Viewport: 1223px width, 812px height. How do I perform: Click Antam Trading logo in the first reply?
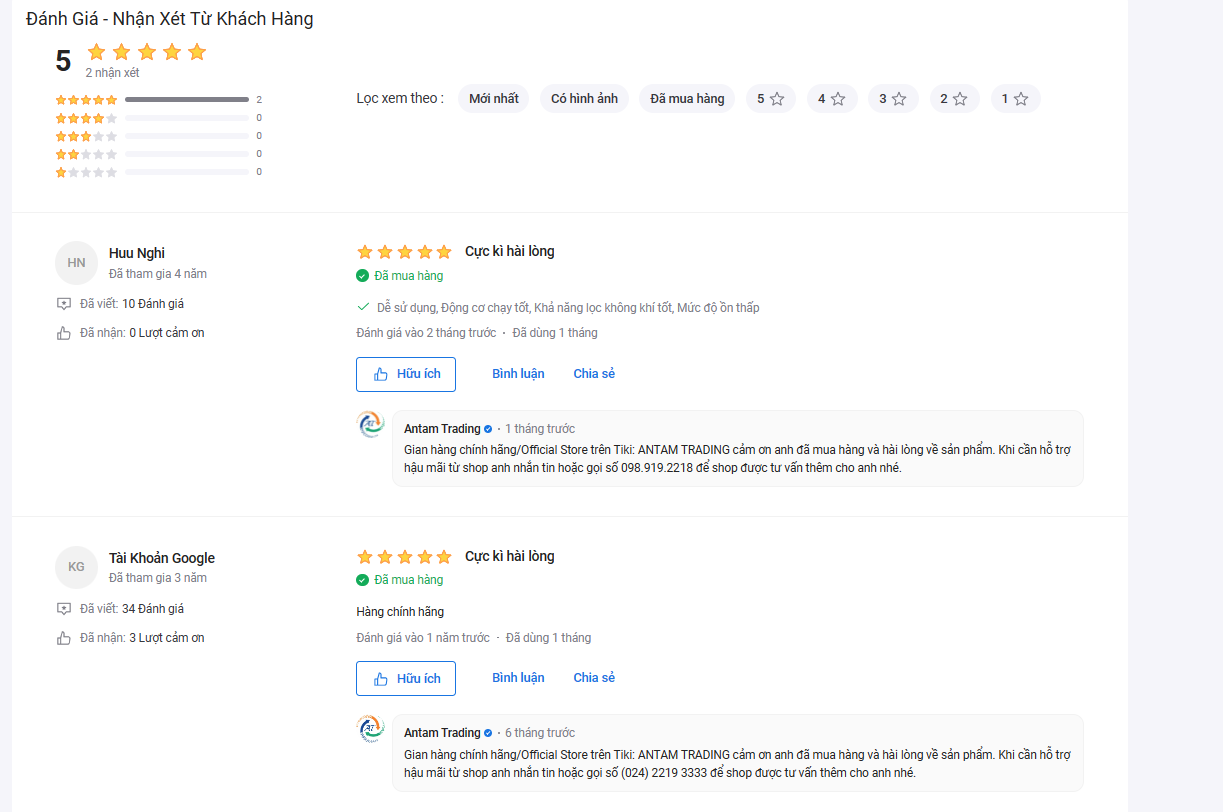pyautogui.click(x=371, y=425)
